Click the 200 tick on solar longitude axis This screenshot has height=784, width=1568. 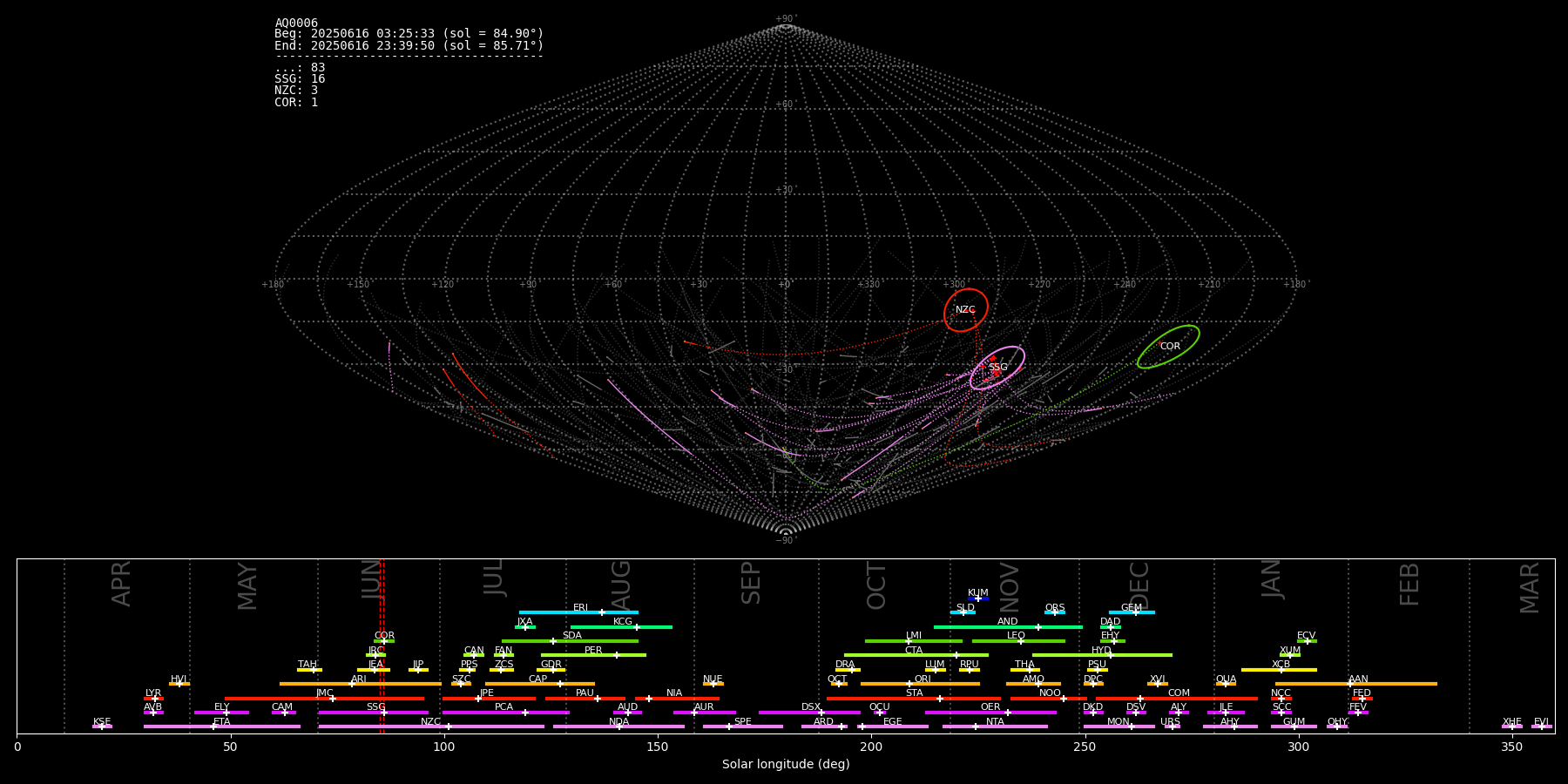pyautogui.click(x=871, y=747)
